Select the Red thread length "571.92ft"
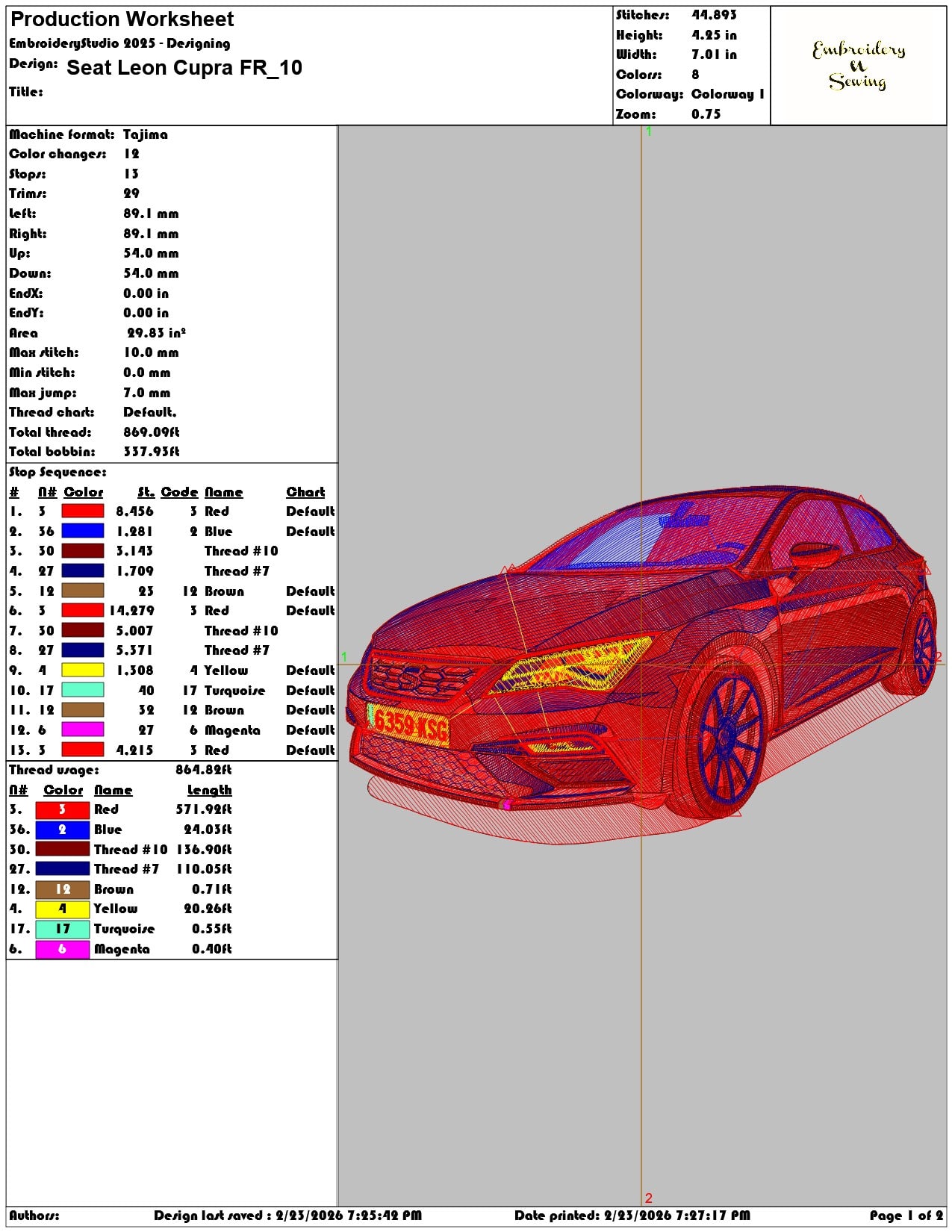 (x=204, y=809)
